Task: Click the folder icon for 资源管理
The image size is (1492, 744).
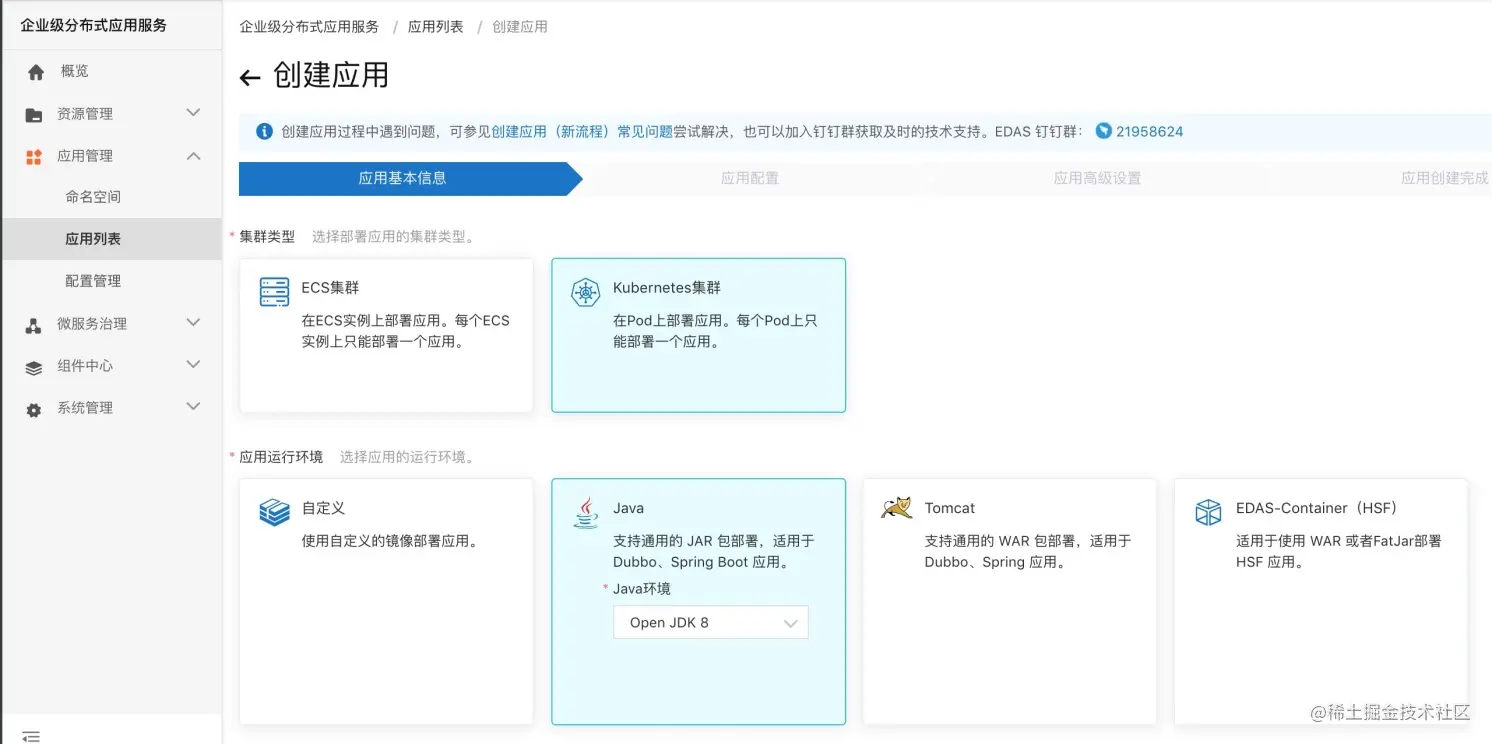Action: 34,115
